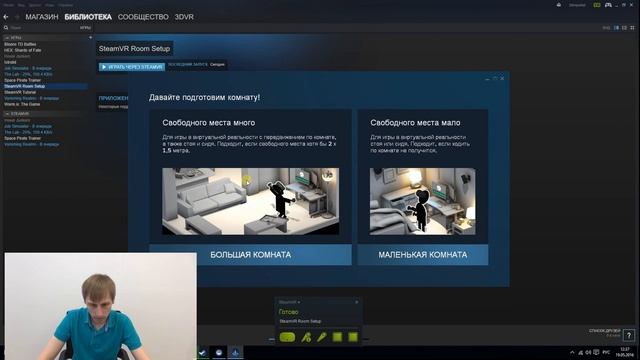Screen dimensions: 640x360
Task: Click the first base station icon in SteamVR
Action: coord(337,337)
